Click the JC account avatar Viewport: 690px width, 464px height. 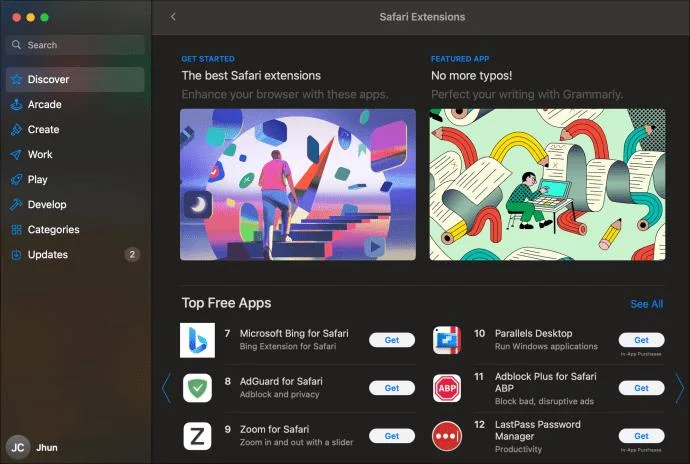coord(17,447)
